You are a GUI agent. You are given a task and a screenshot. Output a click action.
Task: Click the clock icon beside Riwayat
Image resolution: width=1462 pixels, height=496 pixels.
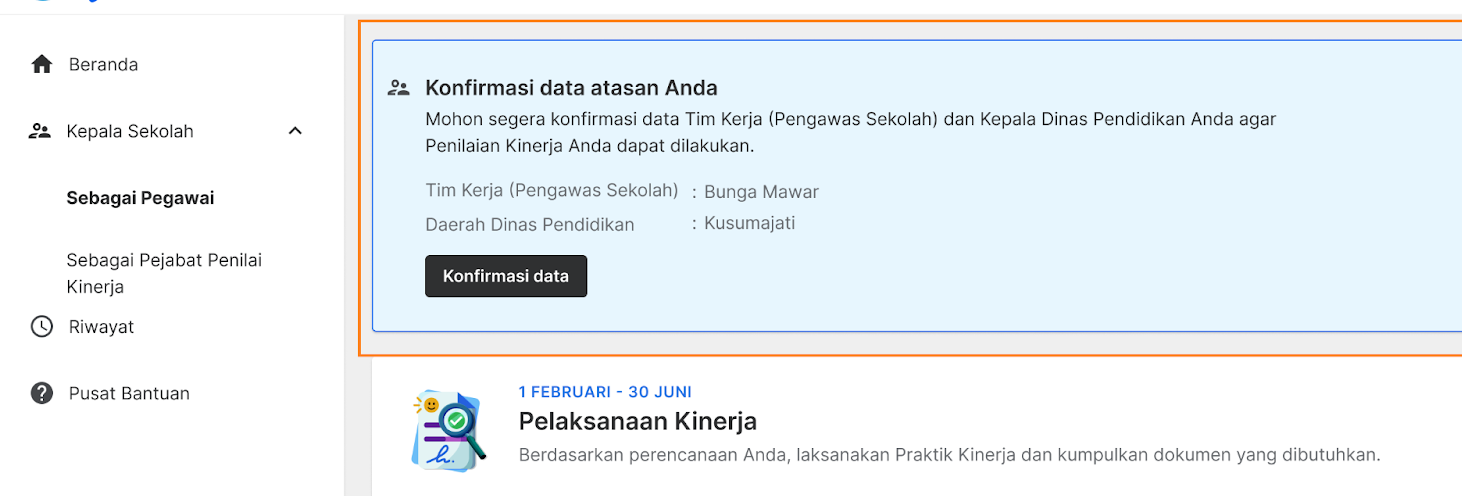tap(41, 327)
